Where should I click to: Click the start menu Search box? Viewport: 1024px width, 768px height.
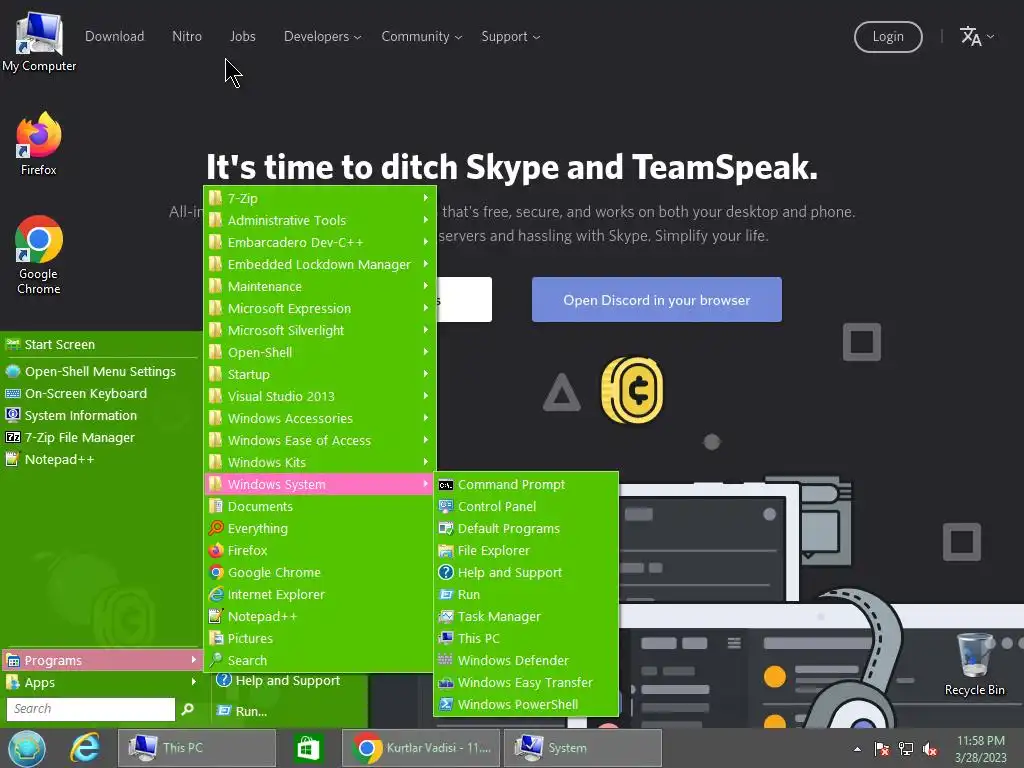click(91, 709)
